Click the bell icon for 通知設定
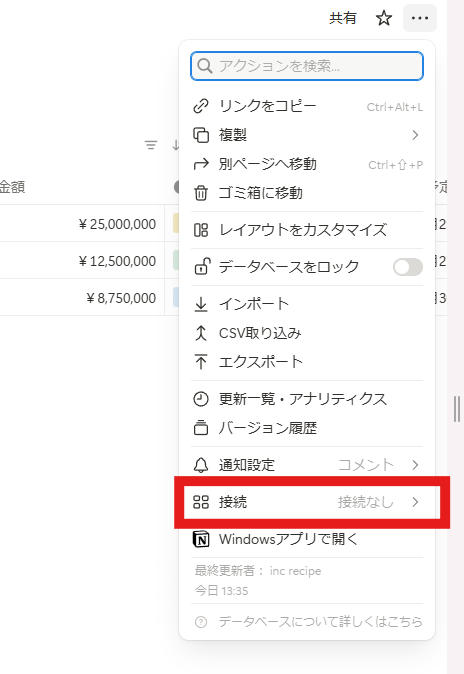 coord(201,465)
